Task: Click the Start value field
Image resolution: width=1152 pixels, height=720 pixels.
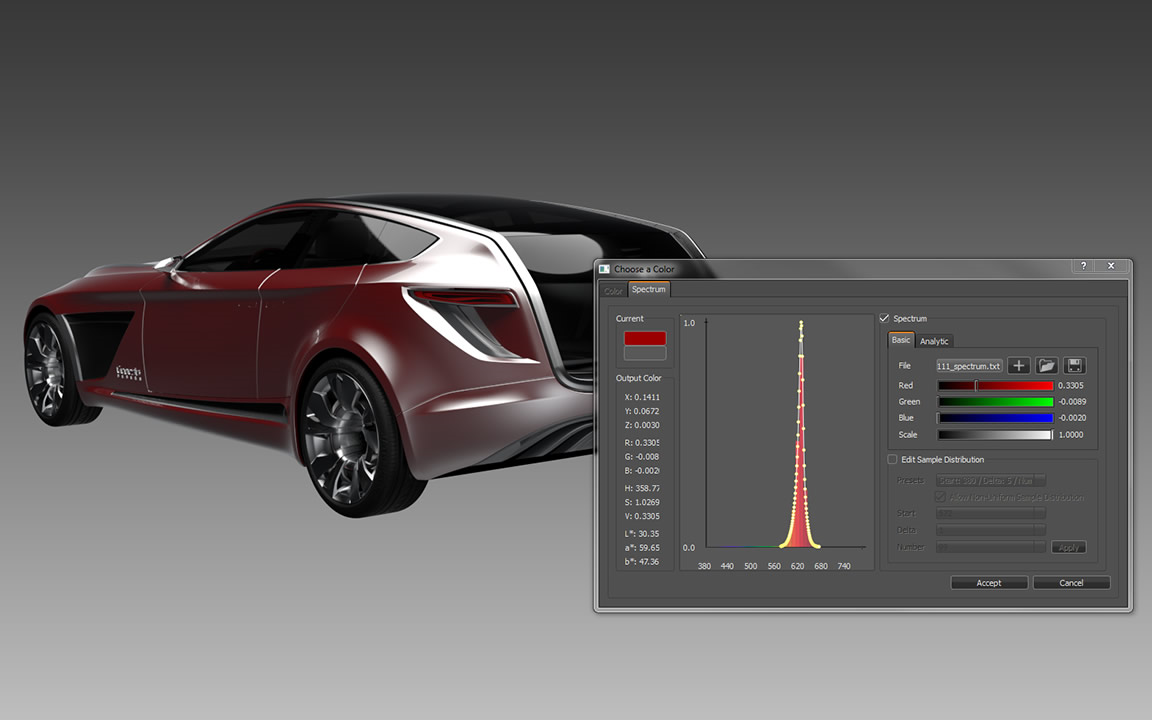Action: pos(990,514)
